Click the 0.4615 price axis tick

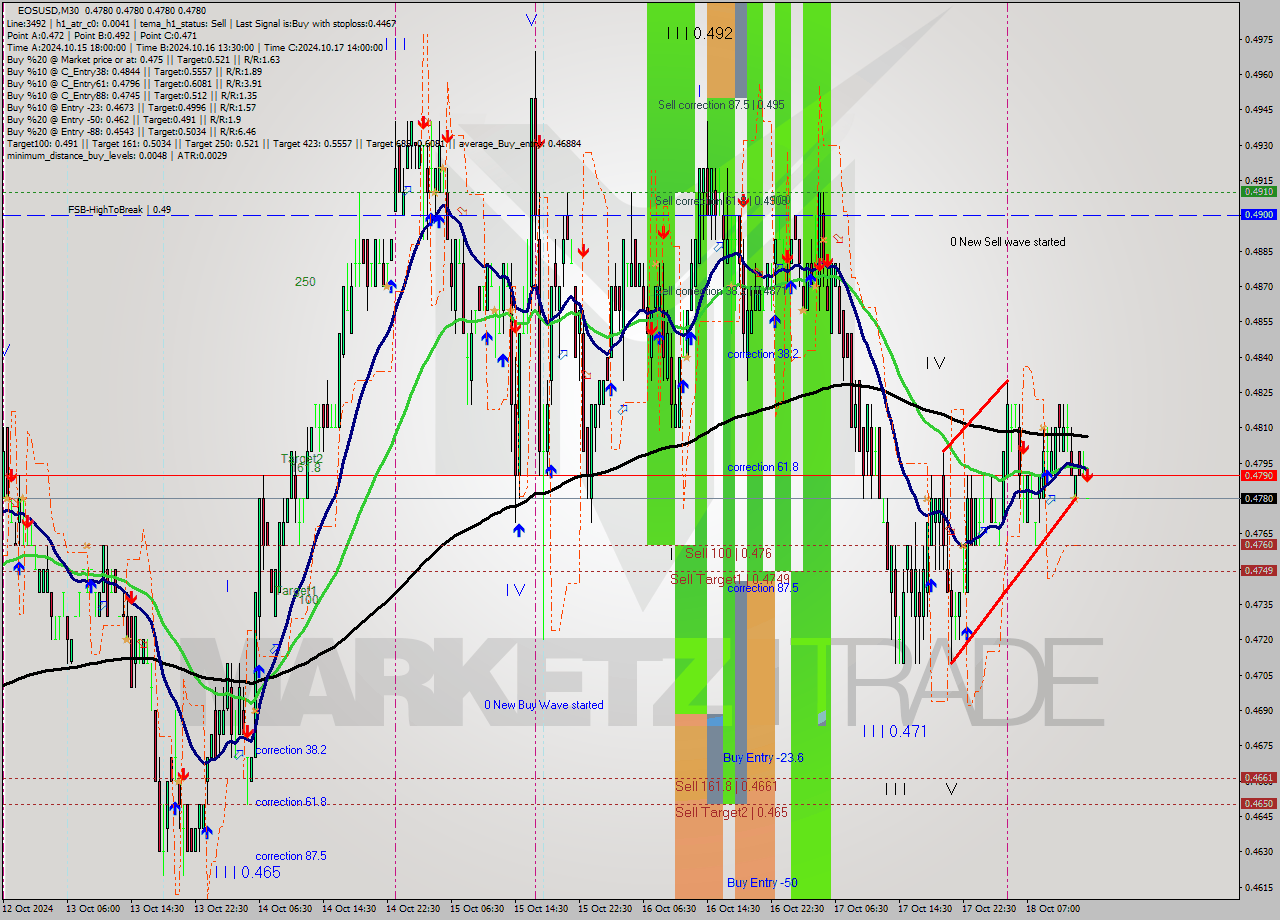(1258, 887)
